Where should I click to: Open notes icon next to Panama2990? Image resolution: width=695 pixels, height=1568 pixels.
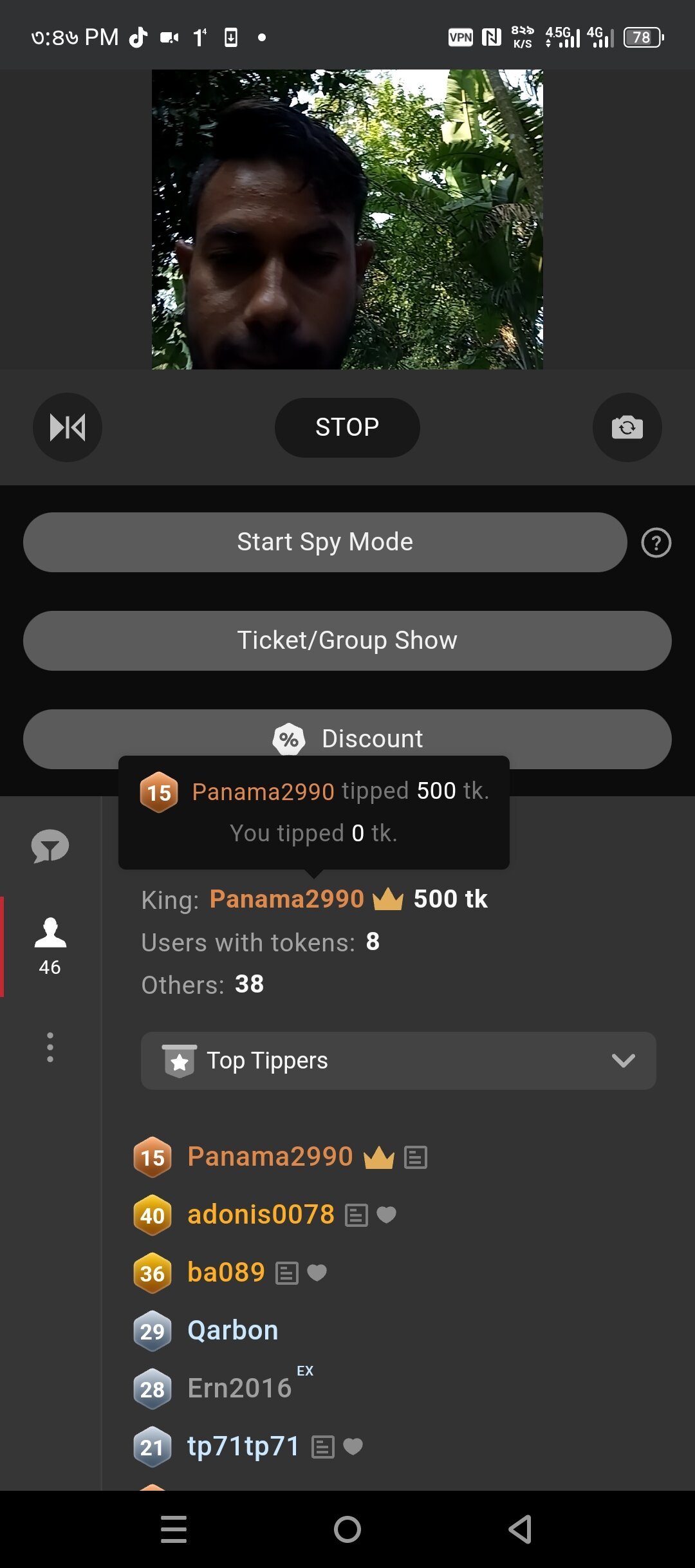pos(416,1157)
